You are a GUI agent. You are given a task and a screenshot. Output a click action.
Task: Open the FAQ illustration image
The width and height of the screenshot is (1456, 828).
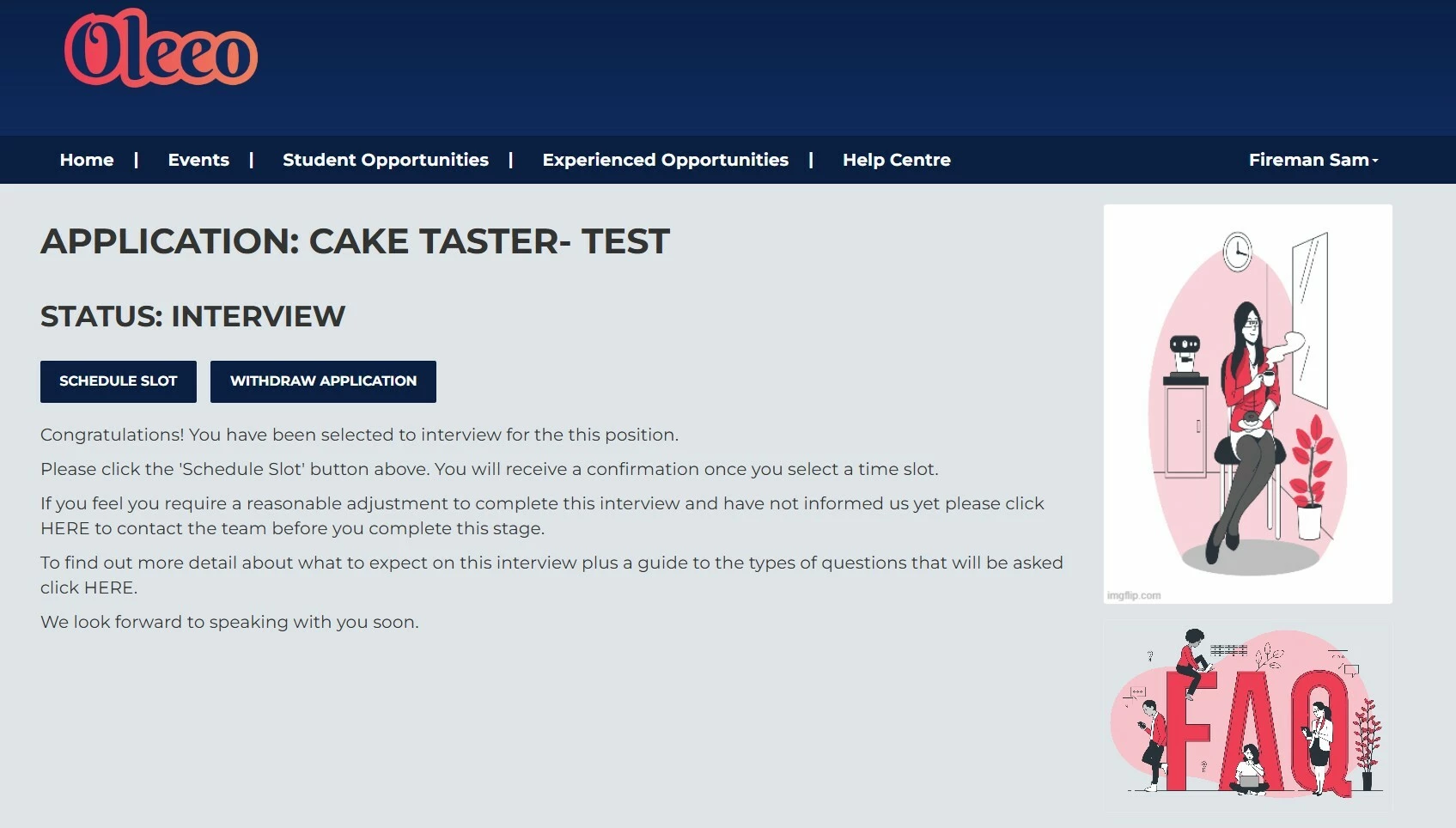pos(1247,716)
